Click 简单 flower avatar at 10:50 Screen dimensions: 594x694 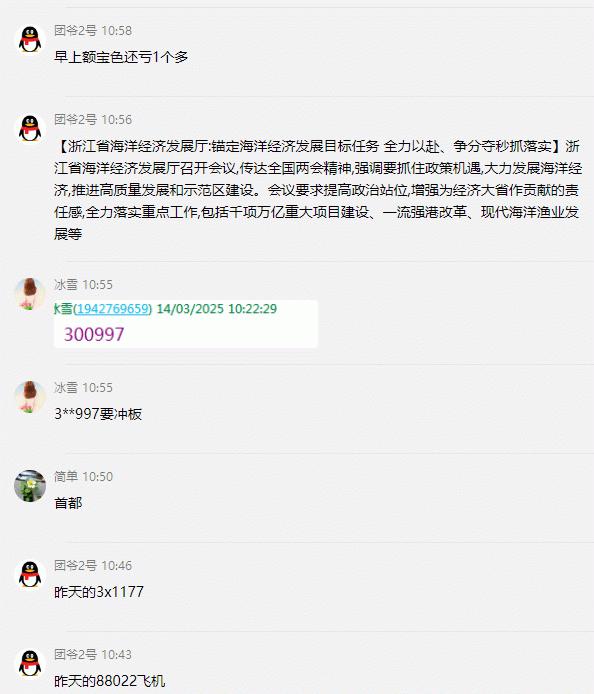click(30, 486)
